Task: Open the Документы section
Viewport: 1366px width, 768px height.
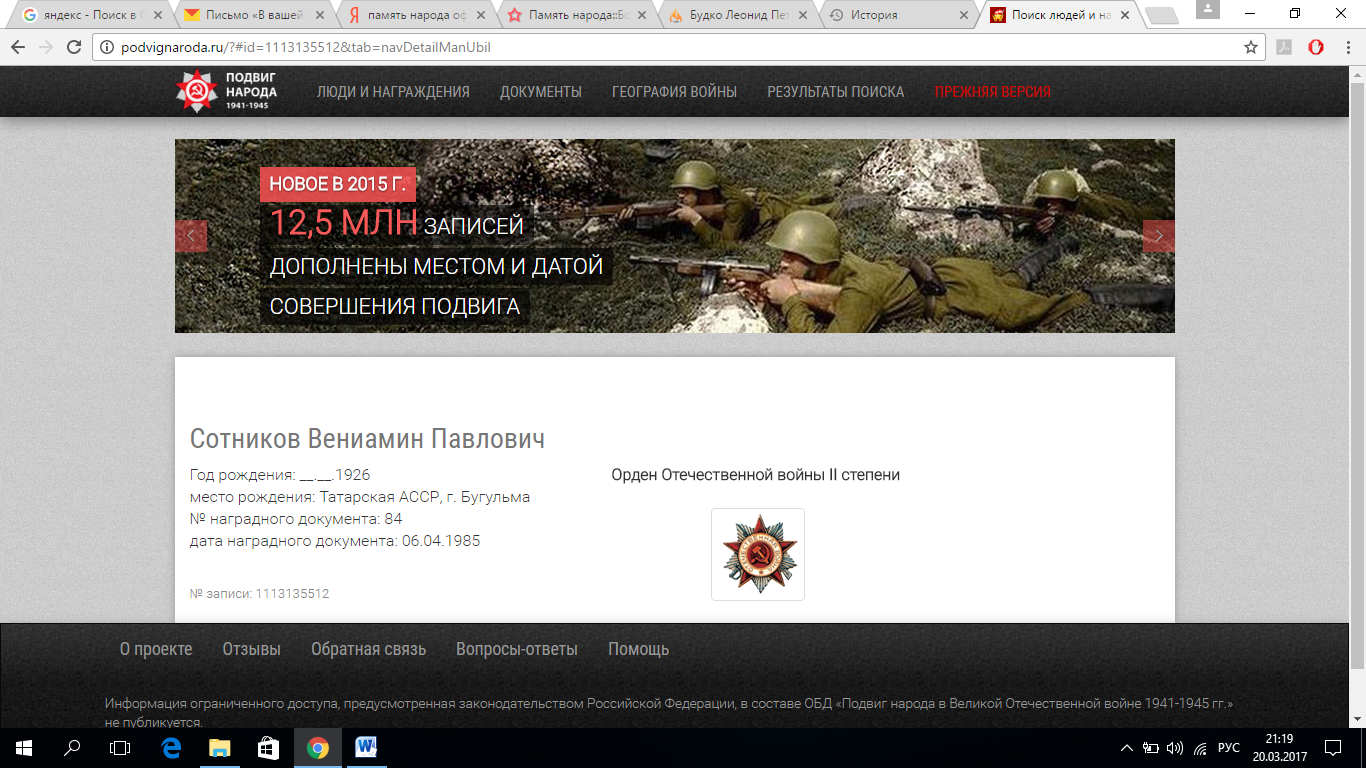Action: pyautogui.click(x=540, y=92)
